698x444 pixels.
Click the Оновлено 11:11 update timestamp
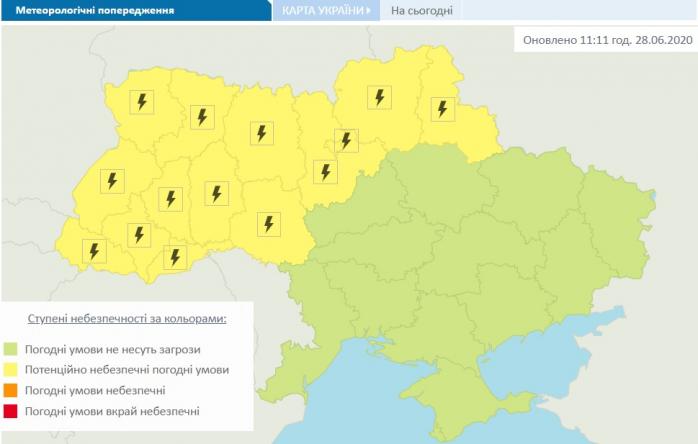click(x=607, y=40)
